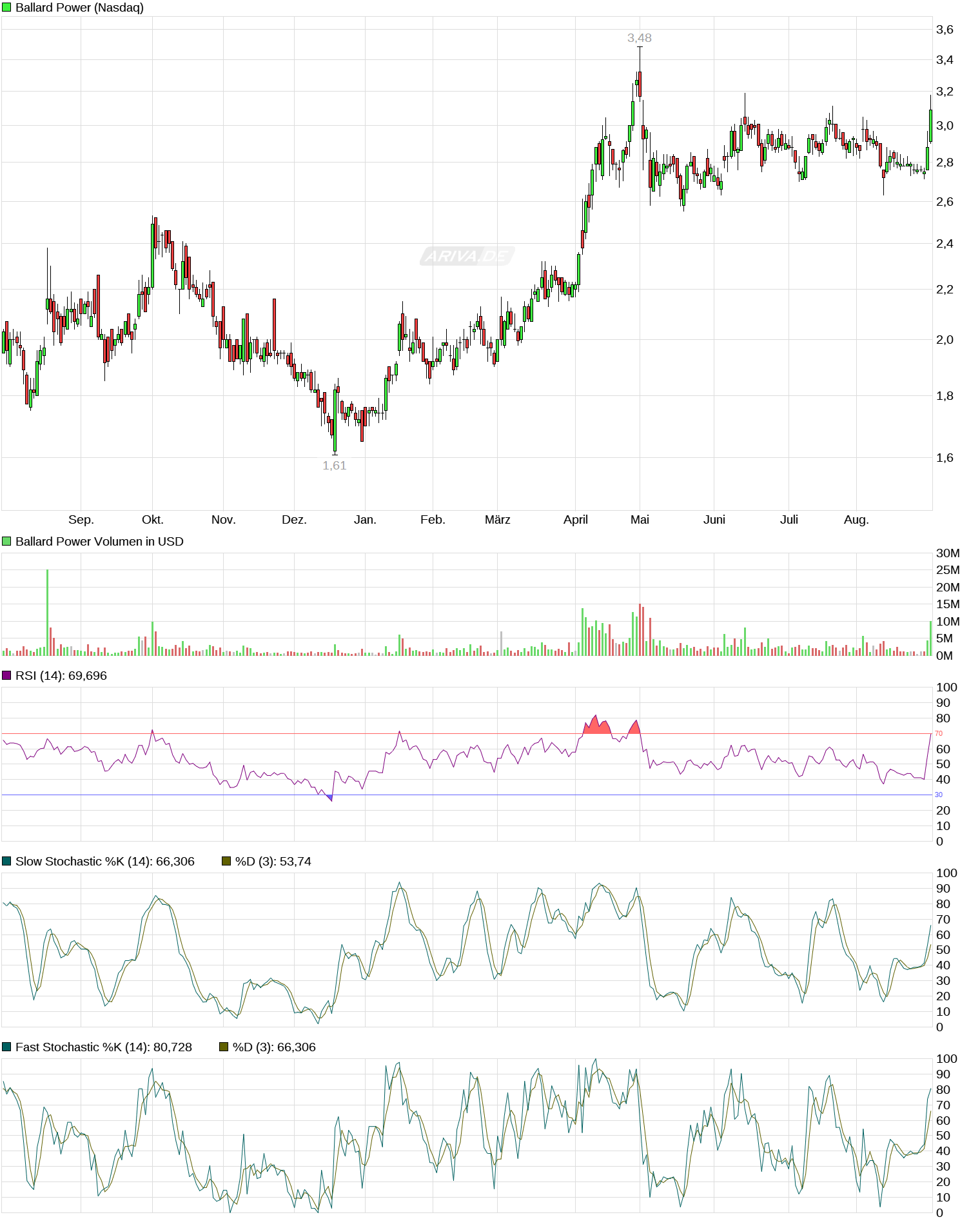The image size is (980, 1226).
Task: Click 'Fast Stochastic %K (14): 80,728' label
Action: click(104, 1047)
